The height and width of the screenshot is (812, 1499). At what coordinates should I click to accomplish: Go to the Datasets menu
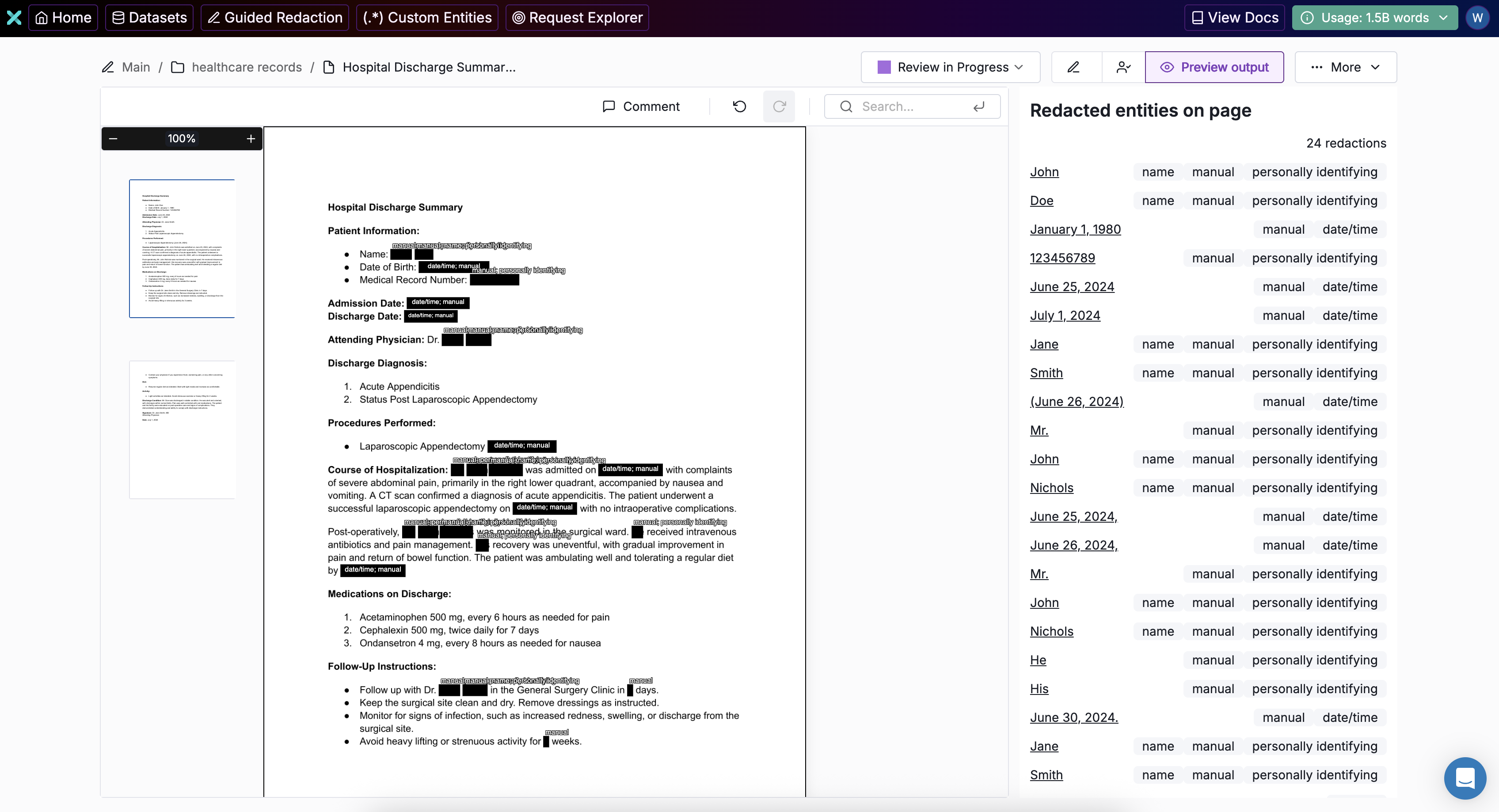click(x=149, y=17)
